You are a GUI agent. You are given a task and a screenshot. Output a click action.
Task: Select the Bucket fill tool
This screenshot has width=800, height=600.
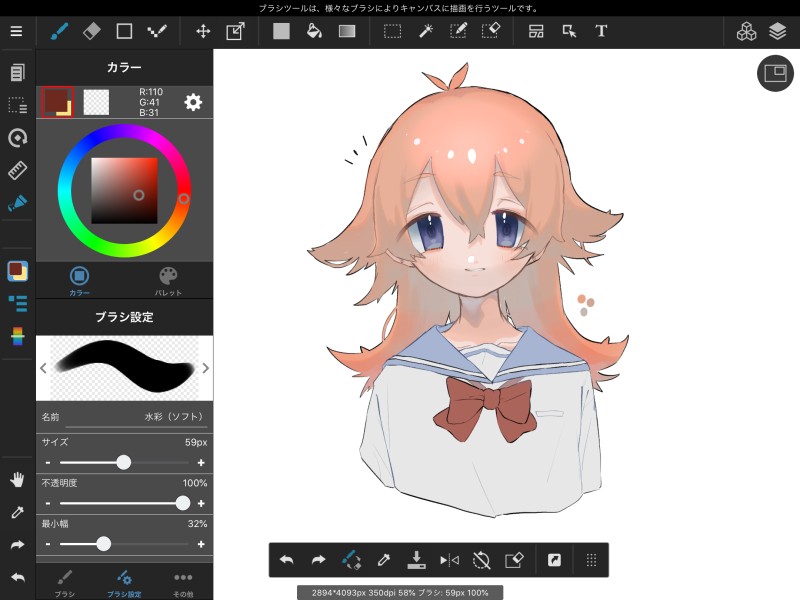pyautogui.click(x=314, y=31)
